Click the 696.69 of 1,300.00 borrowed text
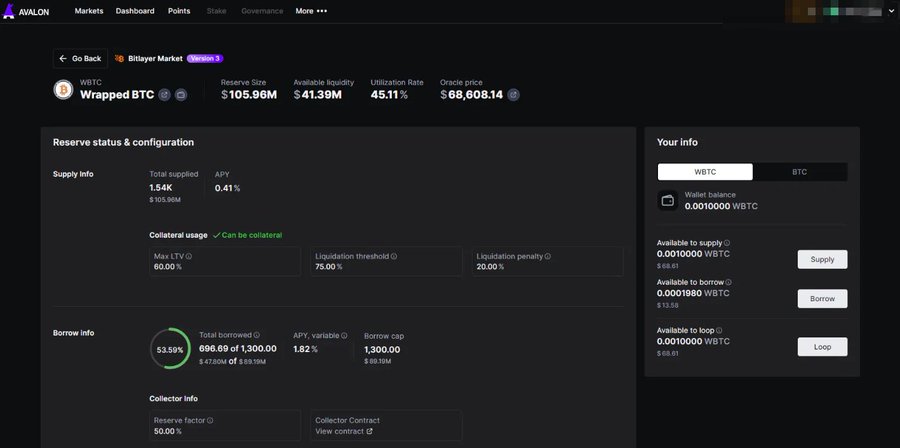 click(x=238, y=348)
